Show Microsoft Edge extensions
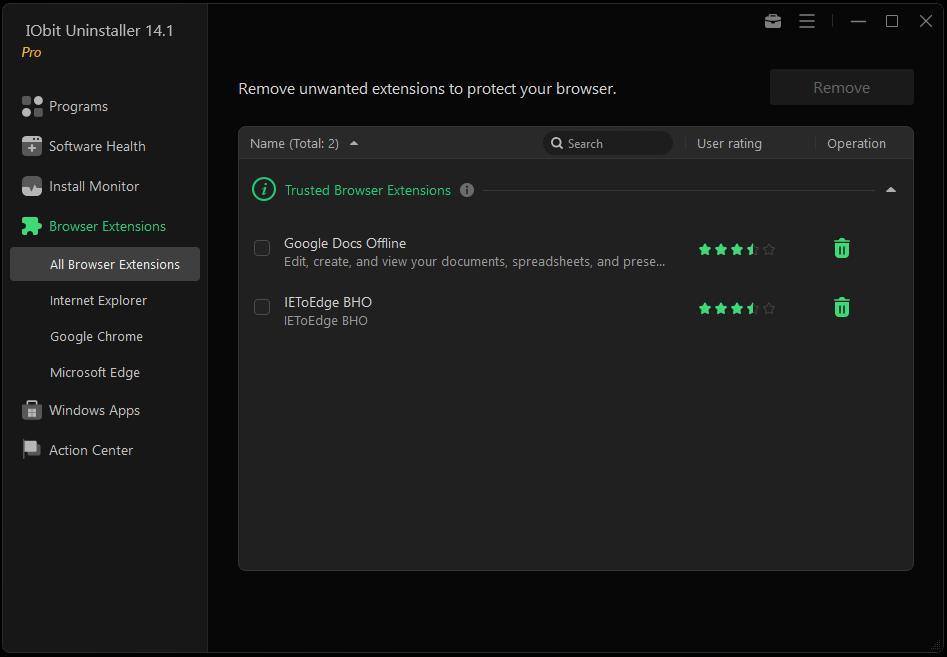947x657 pixels. click(95, 373)
